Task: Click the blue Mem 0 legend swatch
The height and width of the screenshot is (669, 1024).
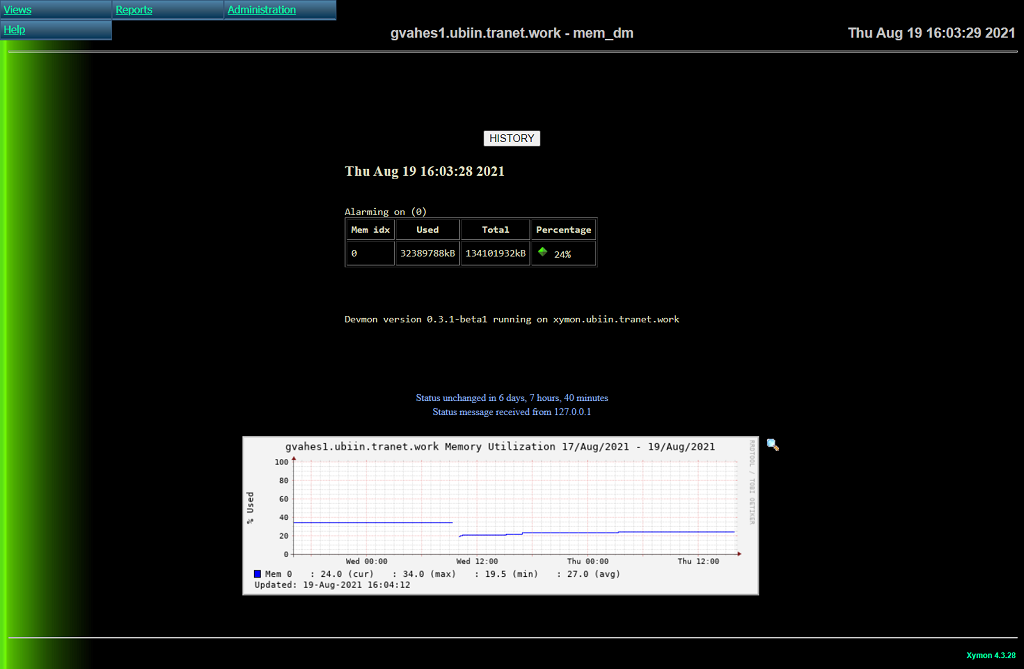Action: pyautogui.click(x=258, y=574)
